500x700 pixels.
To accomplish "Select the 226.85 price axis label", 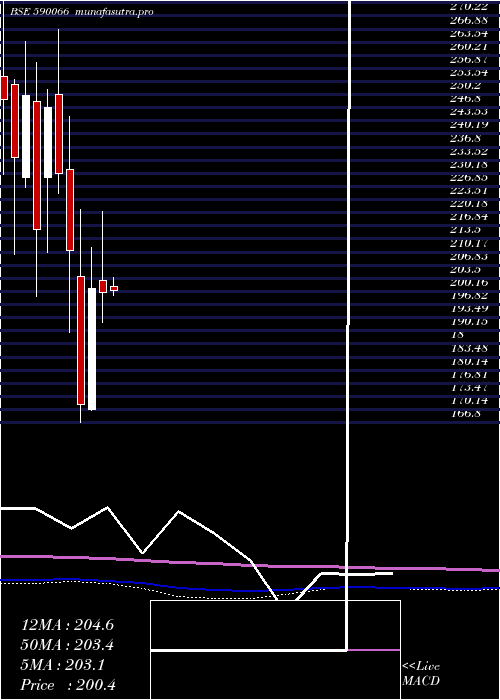I will 469,177.
